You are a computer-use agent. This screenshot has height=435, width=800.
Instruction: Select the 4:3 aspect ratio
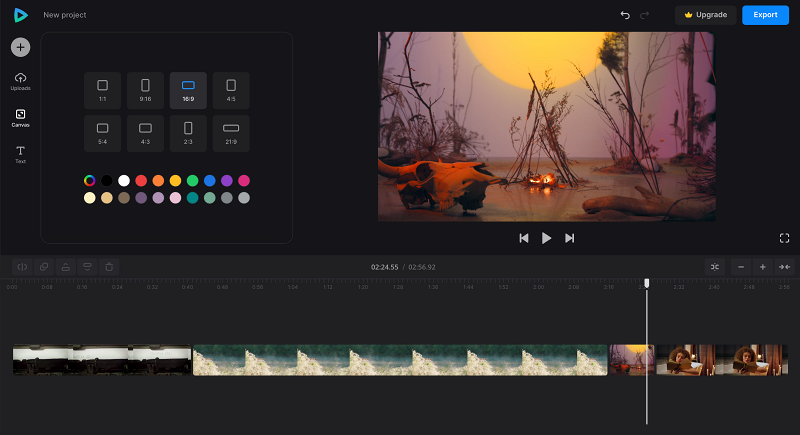click(x=145, y=133)
